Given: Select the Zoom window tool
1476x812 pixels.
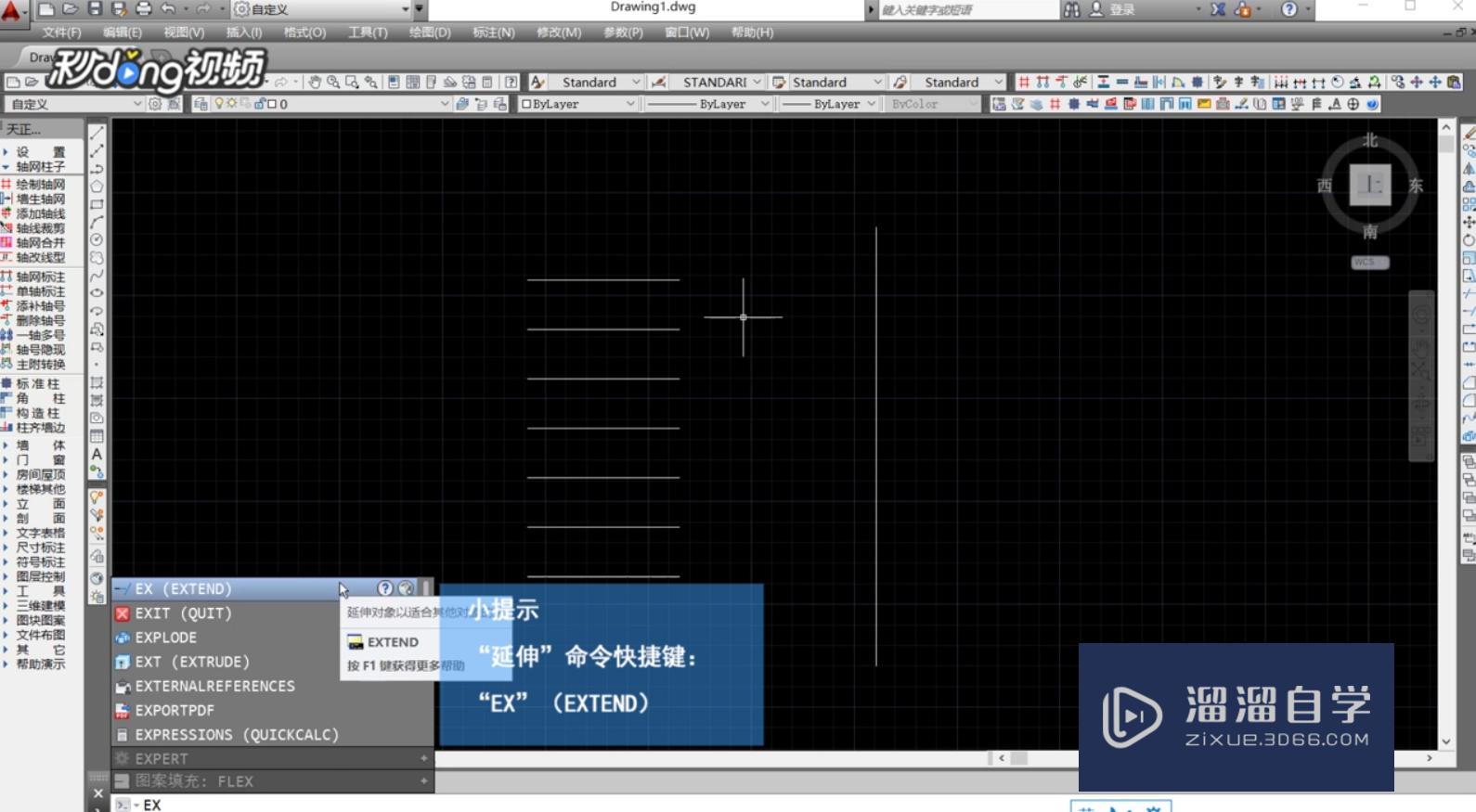Looking at the screenshot, I should pyautogui.click(x=352, y=82).
